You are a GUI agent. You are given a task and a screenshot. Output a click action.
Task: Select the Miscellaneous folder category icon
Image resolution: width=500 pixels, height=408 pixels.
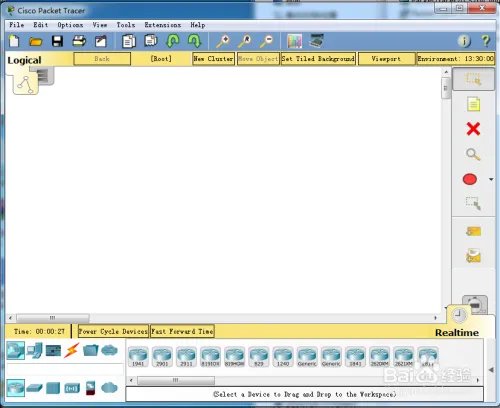pos(90,350)
